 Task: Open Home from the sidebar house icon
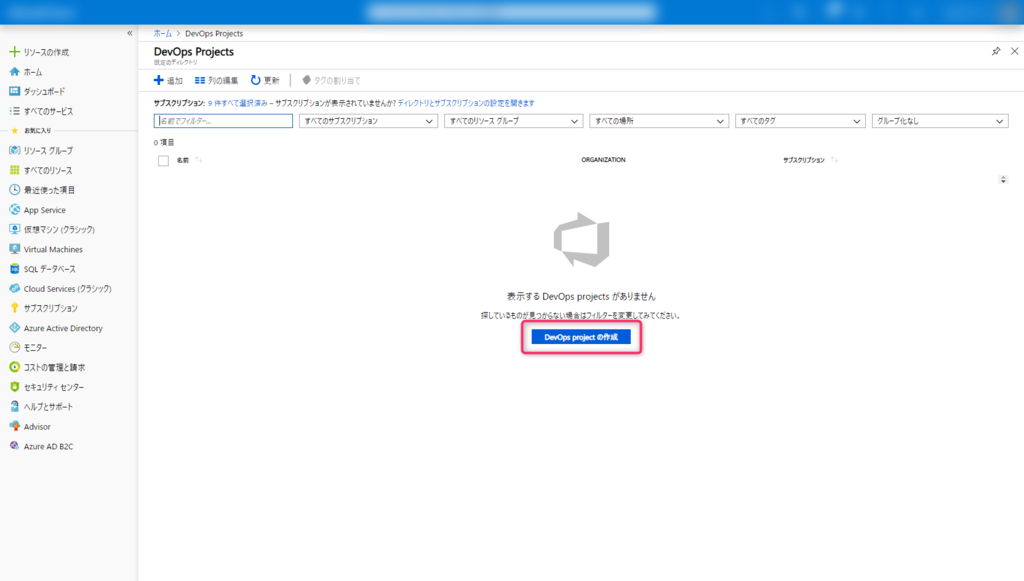[x=14, y=72]
